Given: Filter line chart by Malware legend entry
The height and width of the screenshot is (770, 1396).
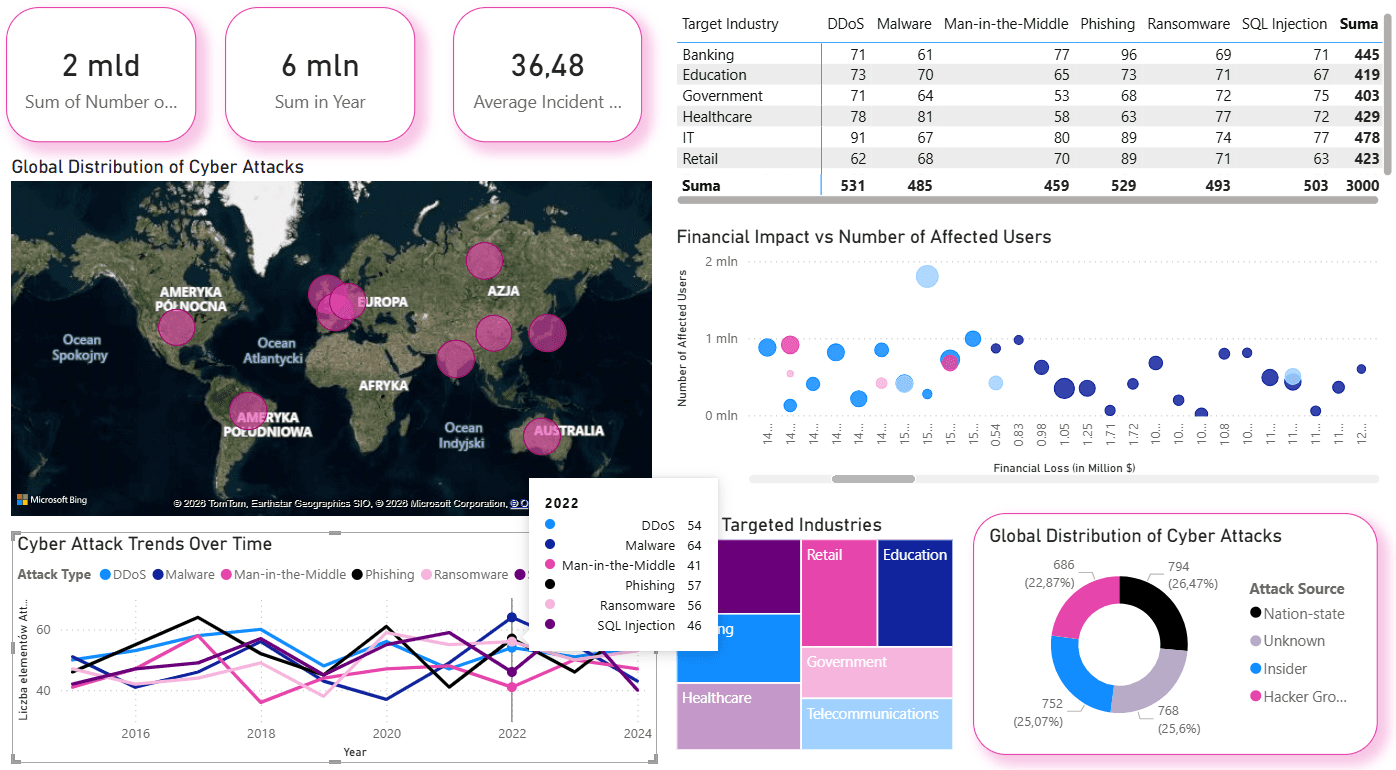Looking at the screenshot, I should [183, 574].
